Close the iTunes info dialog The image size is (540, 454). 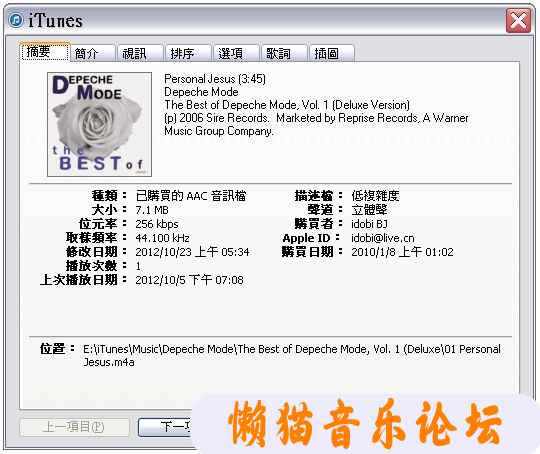tap(518, 21)
